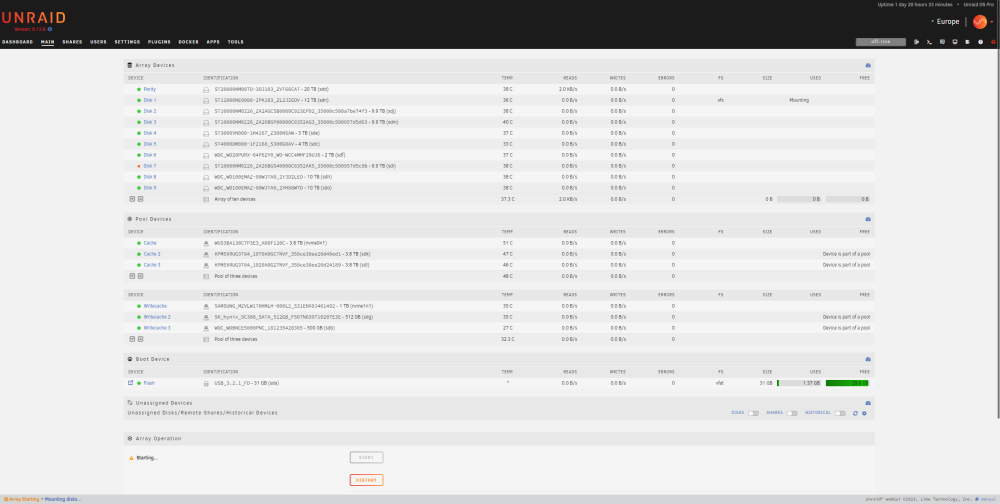Screen dimensions: 1000x504
Task: Toggle the SHARES switch in Unassigned Devices
Action: click(x=792, y=413)
